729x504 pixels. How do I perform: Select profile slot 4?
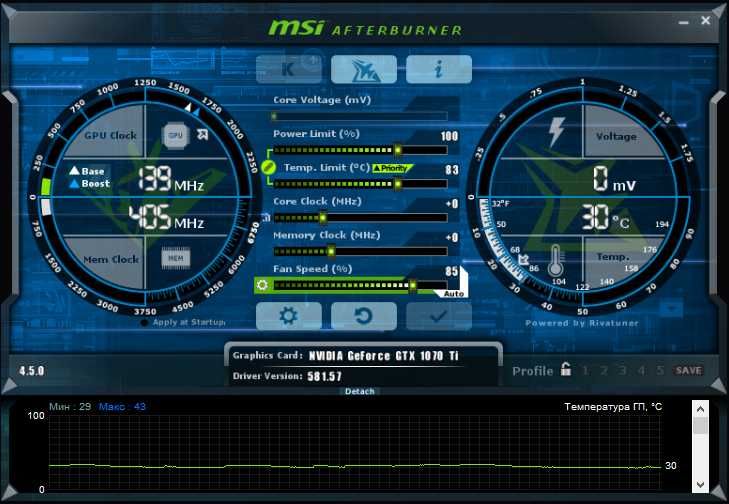(x=642, y=371)
